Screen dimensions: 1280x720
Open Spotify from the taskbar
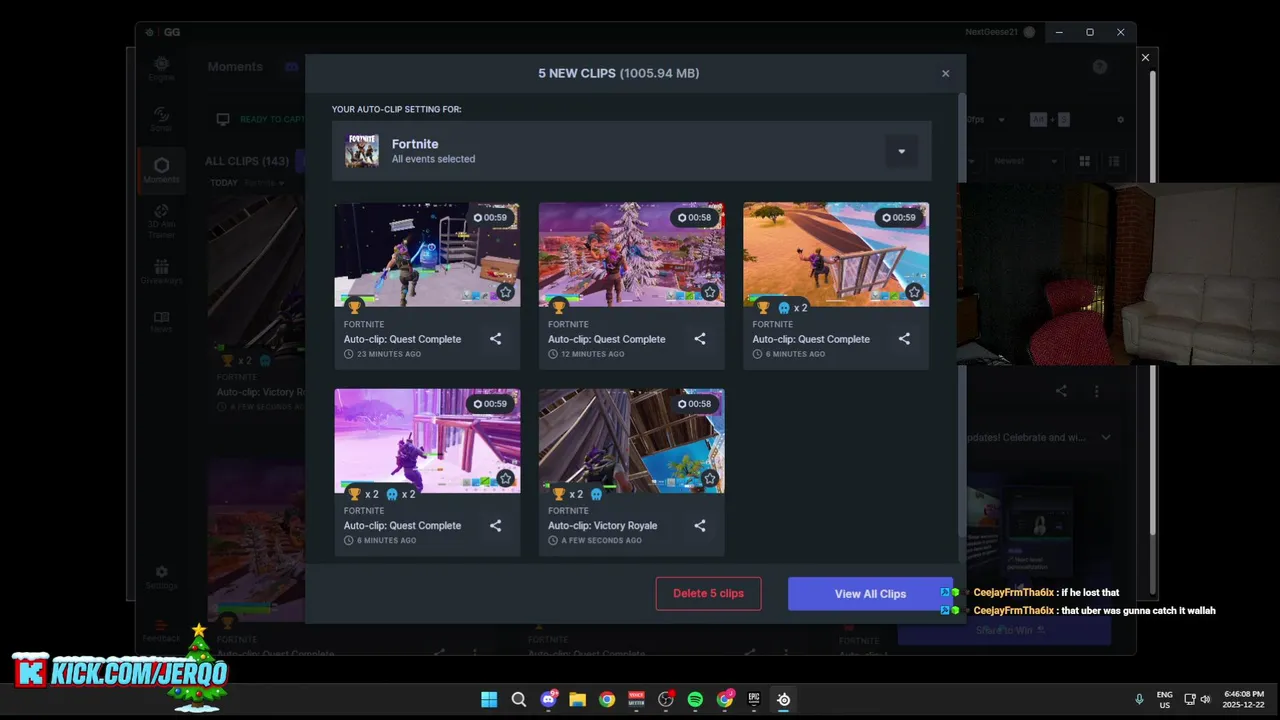pyautogui.click(x=695, y=699)
